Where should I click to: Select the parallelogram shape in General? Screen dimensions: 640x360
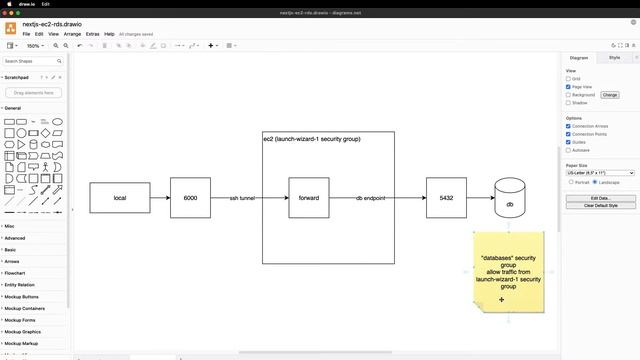point(58,133)
